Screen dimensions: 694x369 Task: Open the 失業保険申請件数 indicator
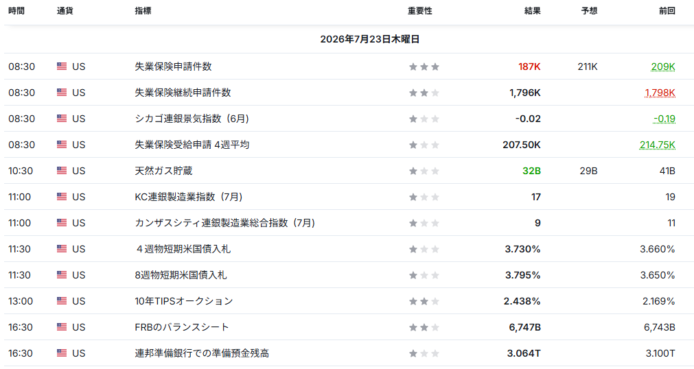tap(173, 66)
